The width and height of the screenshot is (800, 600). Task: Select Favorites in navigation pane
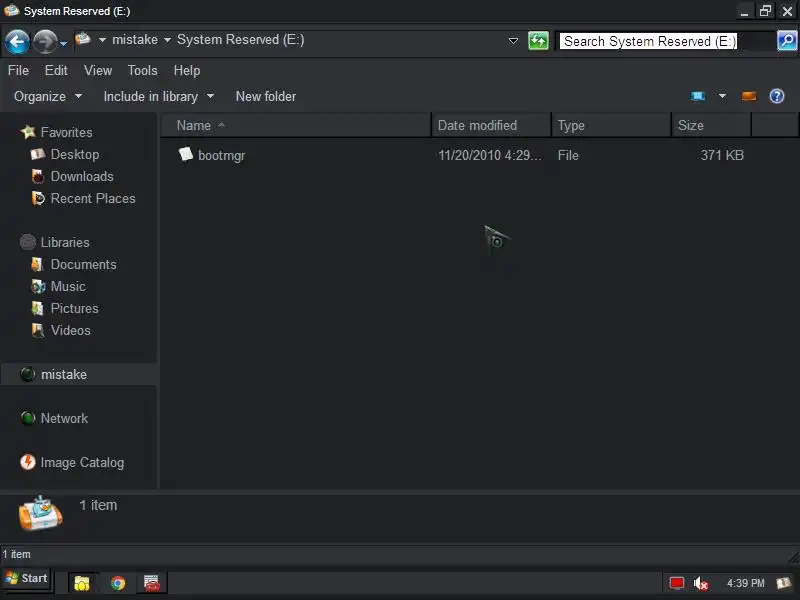[67, 132]
